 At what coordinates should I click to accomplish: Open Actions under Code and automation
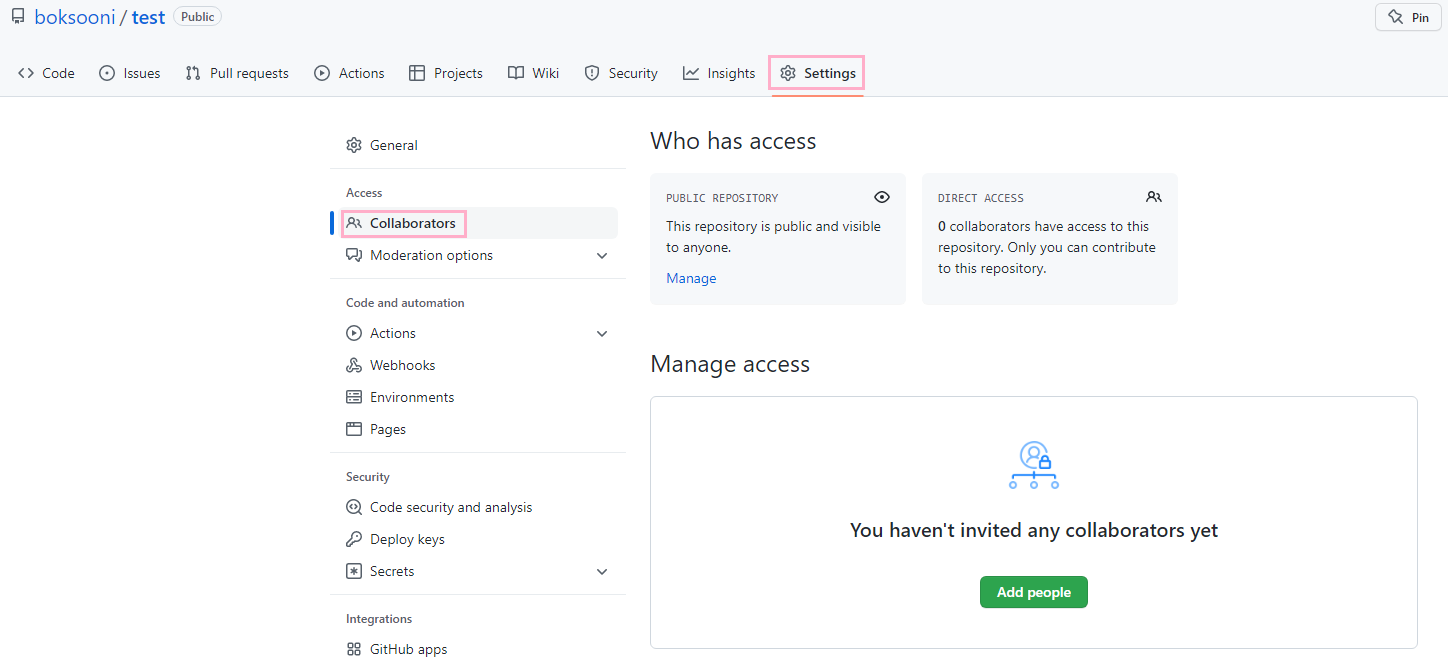474,333
